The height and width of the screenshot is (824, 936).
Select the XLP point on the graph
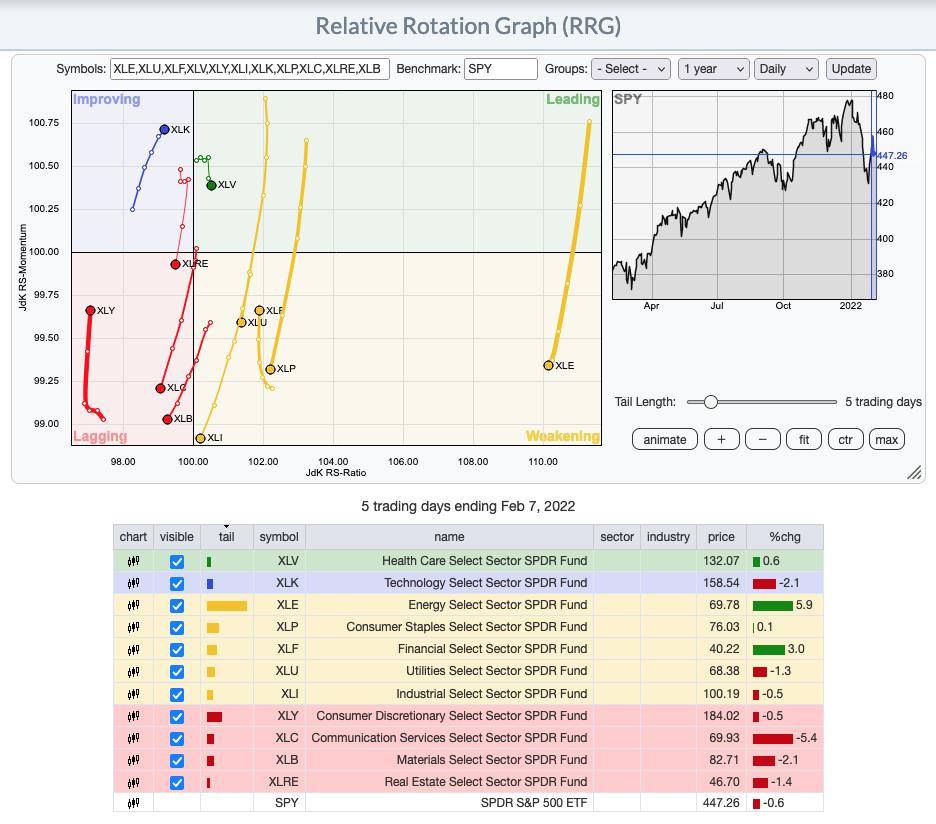point(270,370)
